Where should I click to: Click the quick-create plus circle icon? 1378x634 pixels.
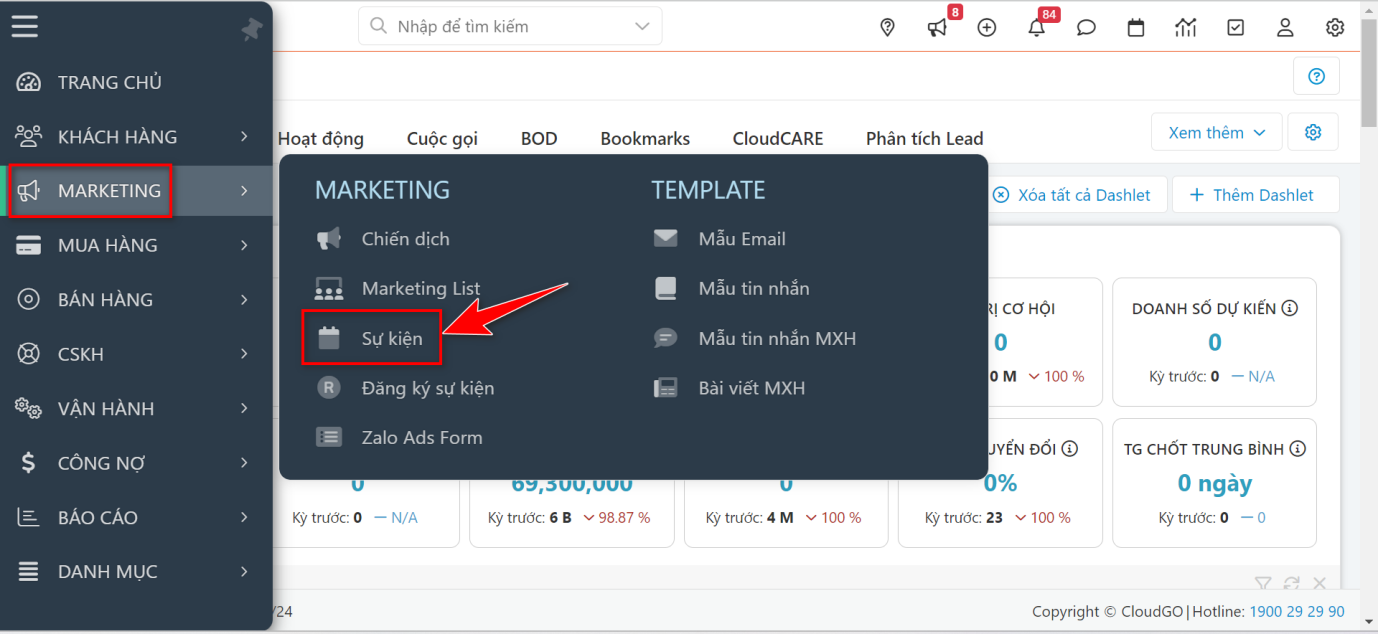pos(987,27)
